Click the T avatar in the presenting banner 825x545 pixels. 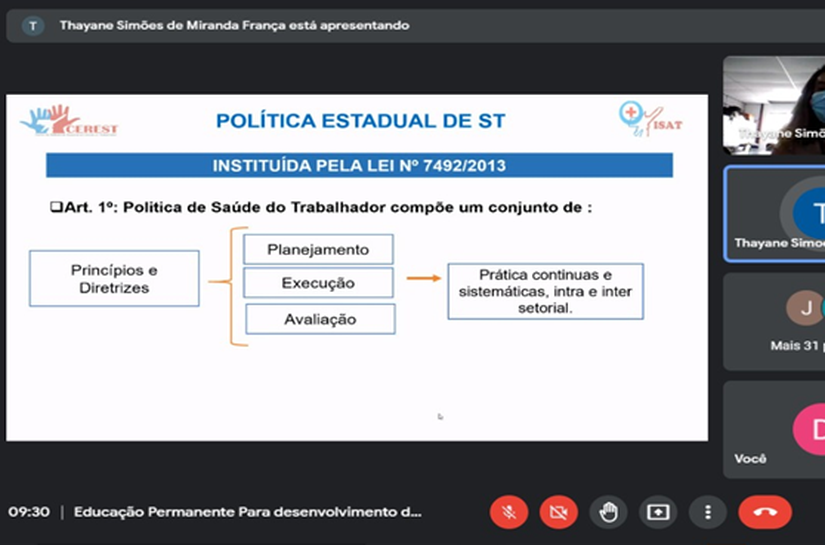point(33,26)
